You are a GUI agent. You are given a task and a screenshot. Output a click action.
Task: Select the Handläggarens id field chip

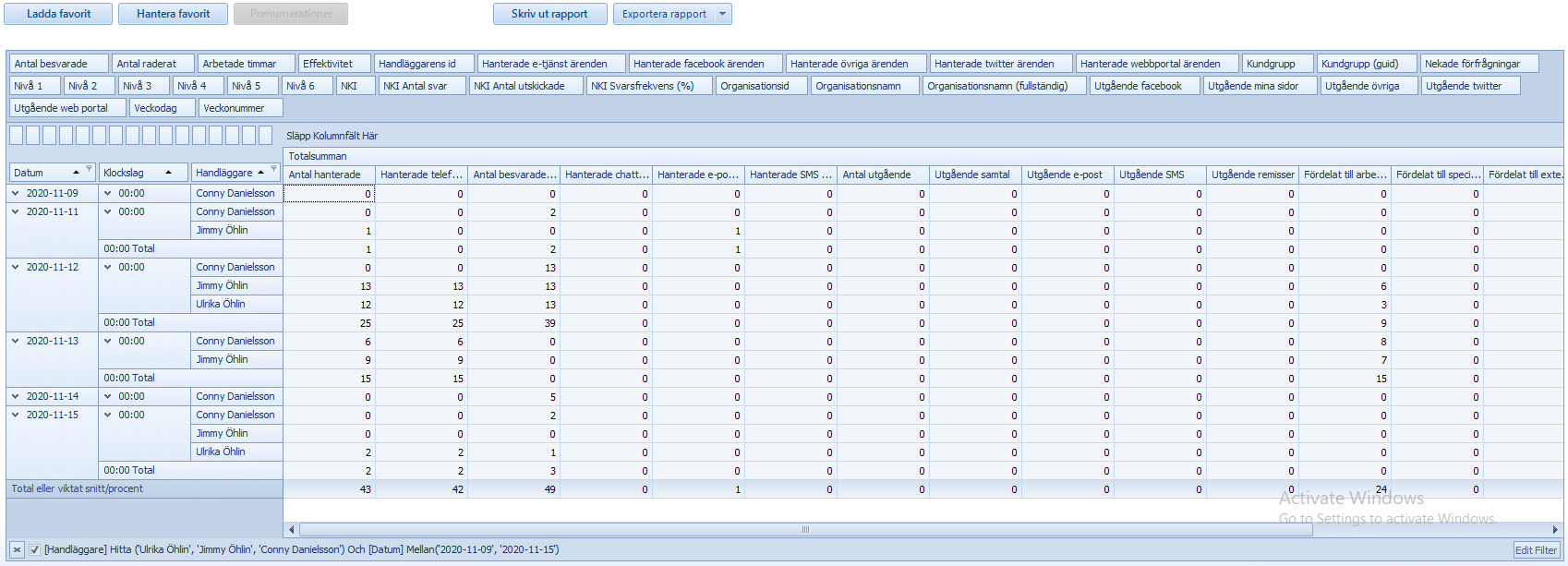(x=425, y=64)
